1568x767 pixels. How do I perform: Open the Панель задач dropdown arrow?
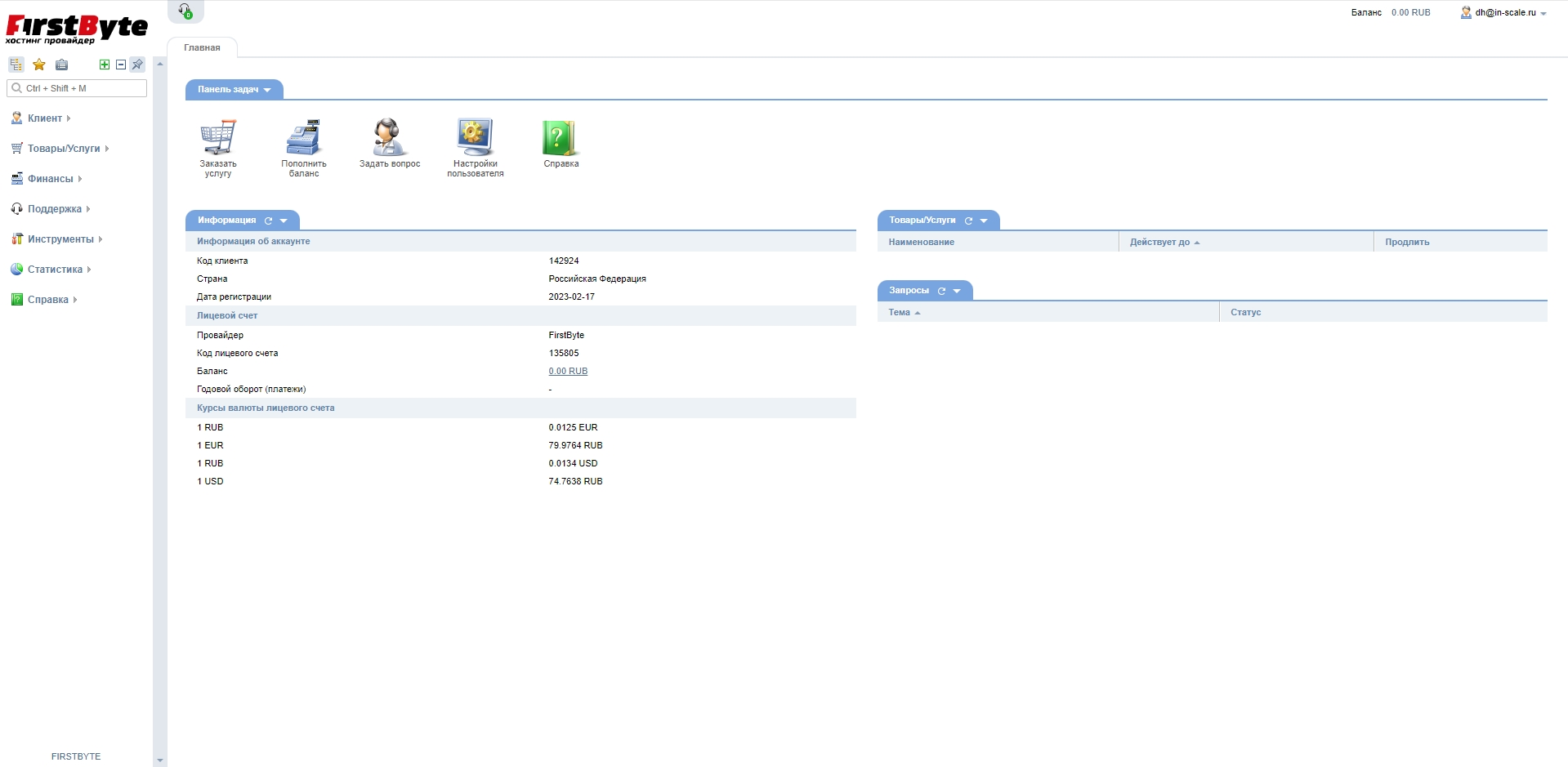(x=267, y=90)
